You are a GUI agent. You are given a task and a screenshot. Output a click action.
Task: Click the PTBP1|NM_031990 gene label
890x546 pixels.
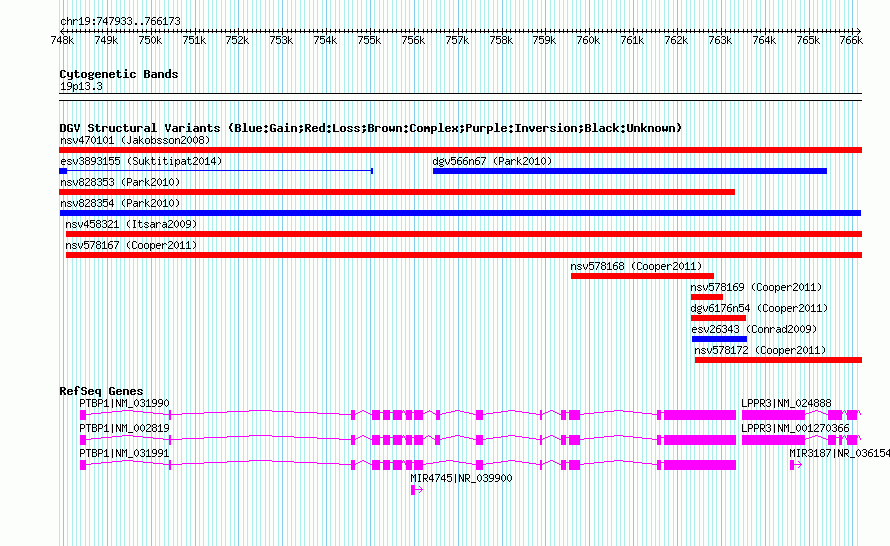point(124,404)
